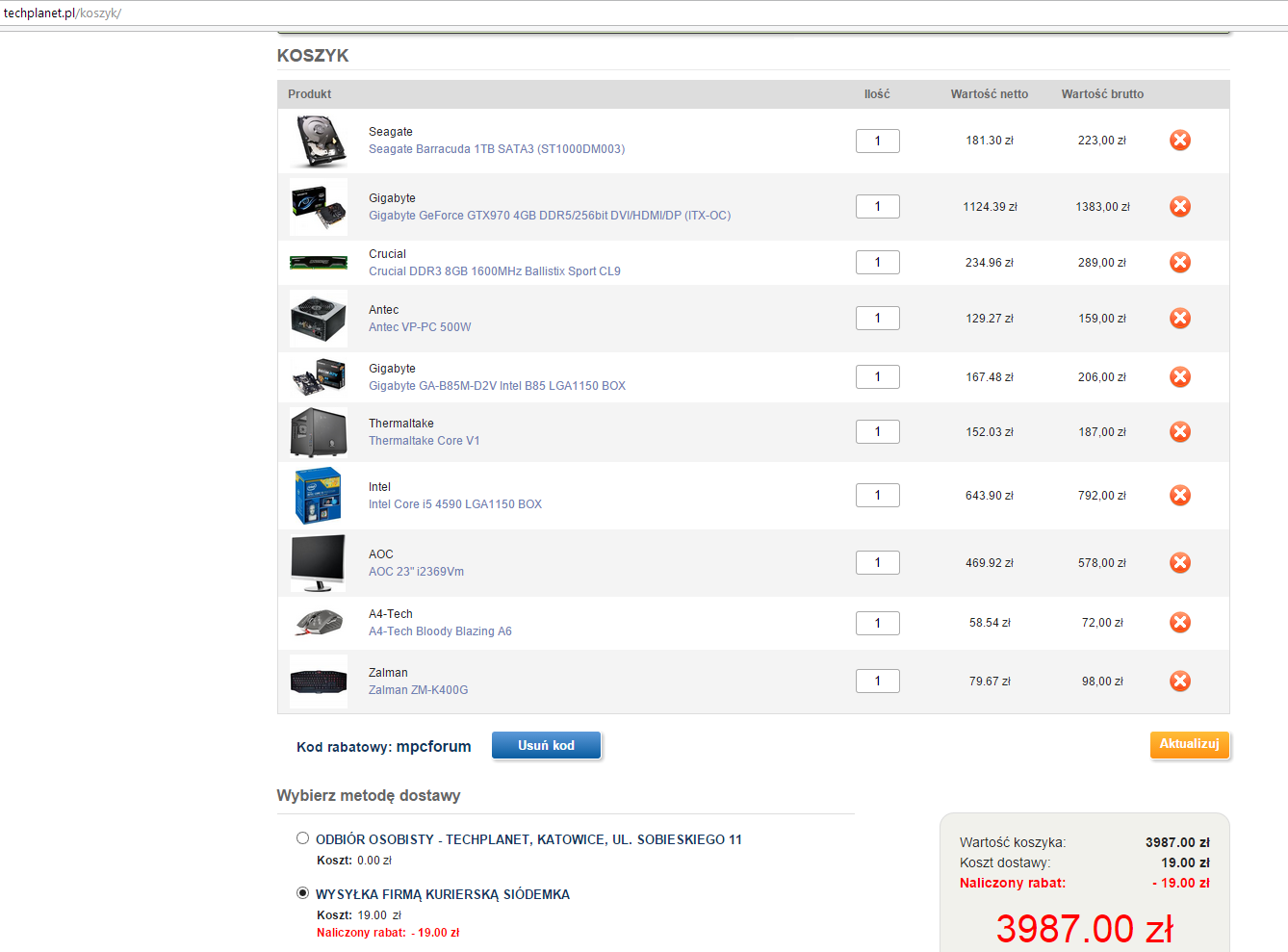
Task: View the Zalman keyboard image
Action: pyautogui.click(x=319, y=682)
